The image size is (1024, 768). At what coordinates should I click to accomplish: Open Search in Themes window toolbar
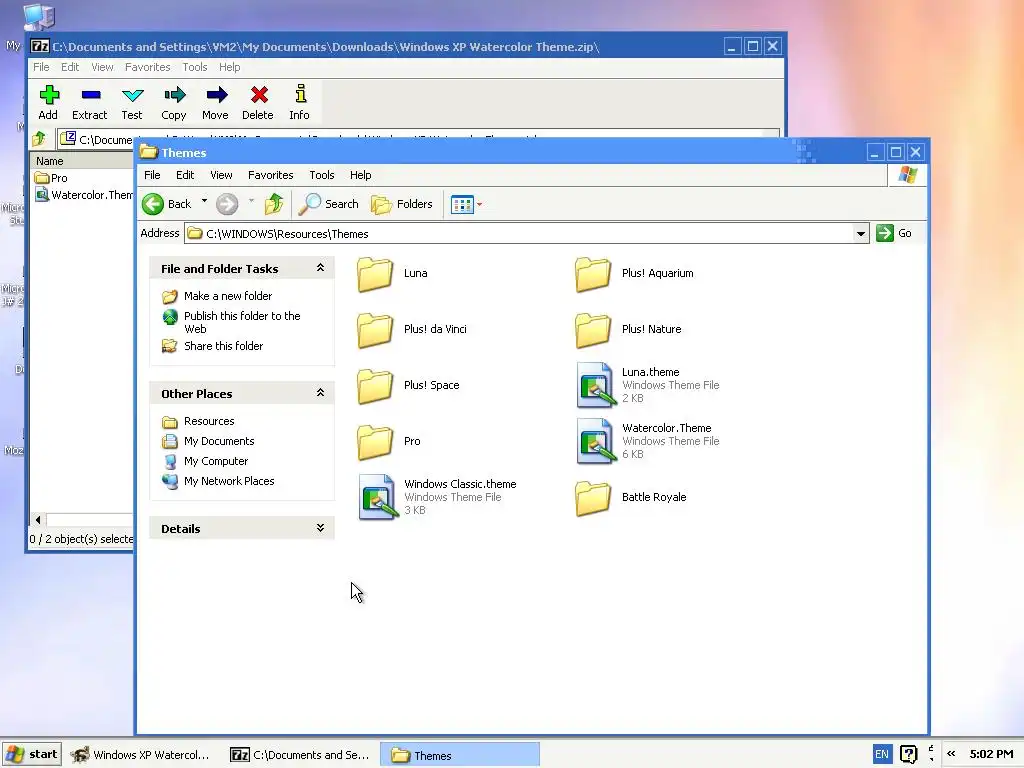click(x=328, y=204)
